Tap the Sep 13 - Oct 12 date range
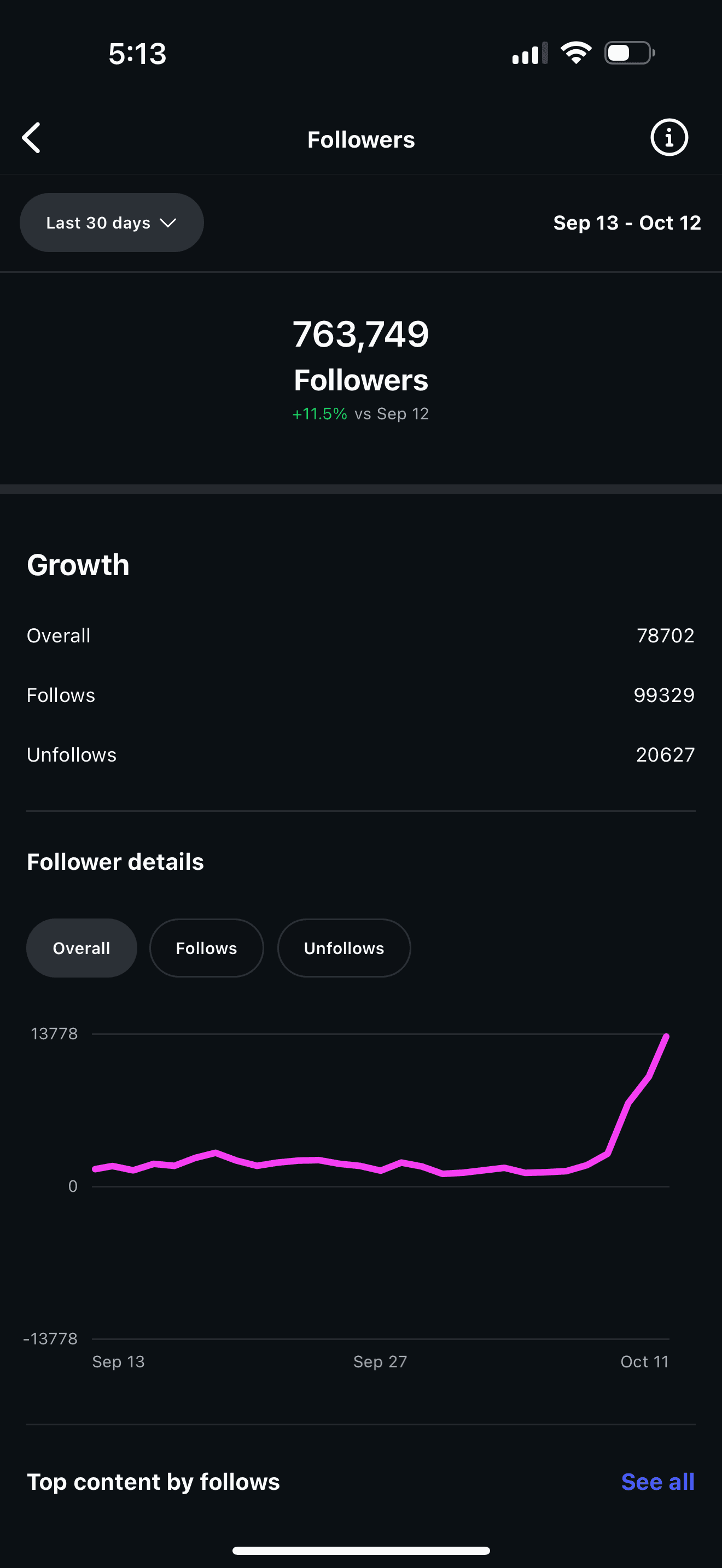 coord(626,223)
